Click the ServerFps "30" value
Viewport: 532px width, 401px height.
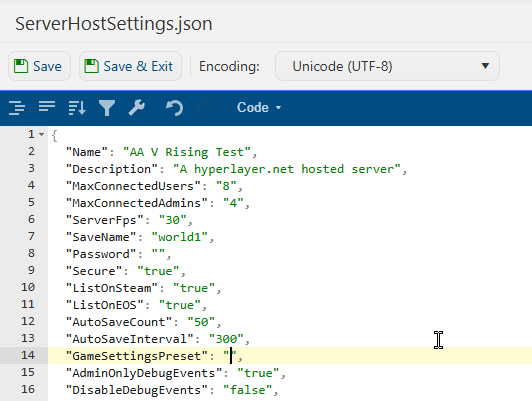pos(173,220)
